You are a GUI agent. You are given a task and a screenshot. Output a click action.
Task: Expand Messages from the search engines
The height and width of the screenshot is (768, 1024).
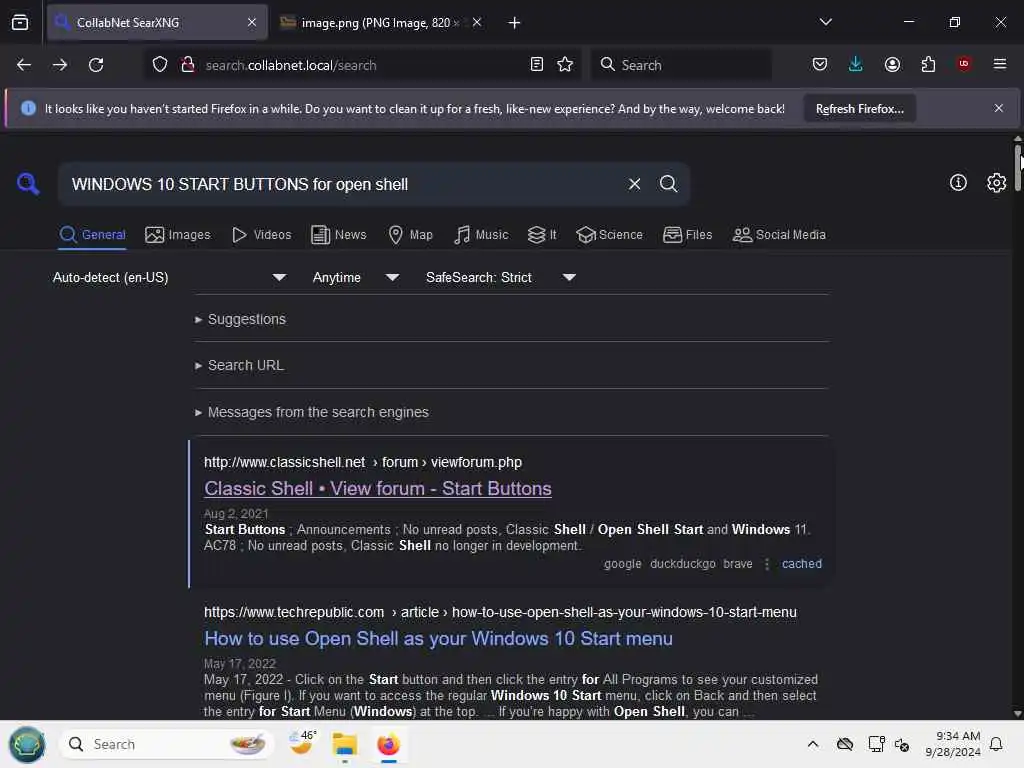tap(312, 413)
